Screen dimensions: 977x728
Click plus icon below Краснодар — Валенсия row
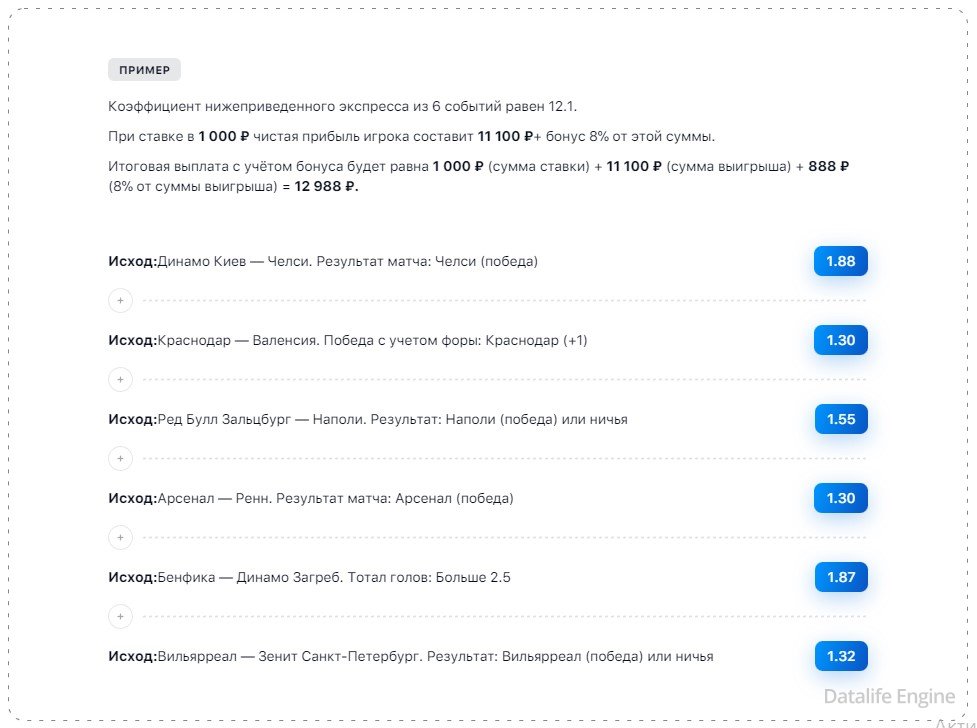tap(120, 379)
